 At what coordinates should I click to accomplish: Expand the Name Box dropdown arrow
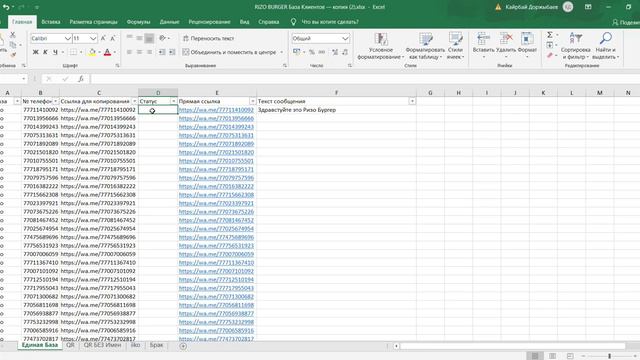(24, 79)
